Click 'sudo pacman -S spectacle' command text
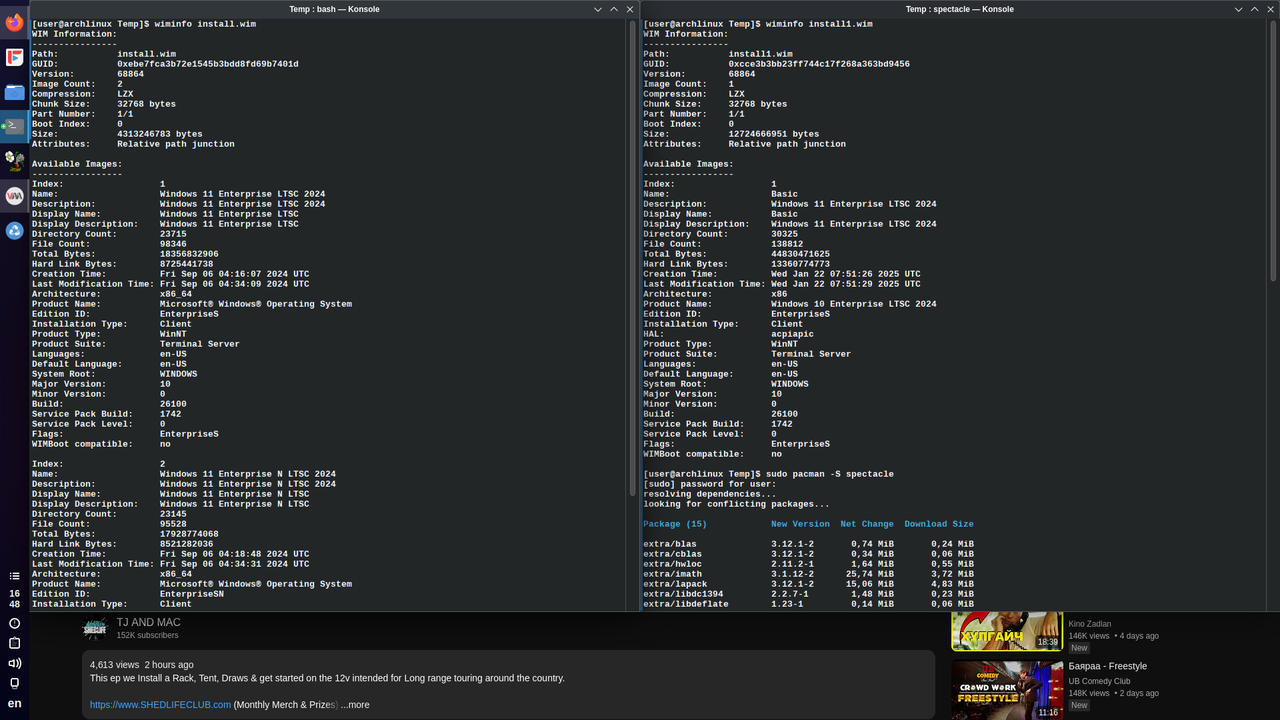The image size is (1280, 720). click(x=830, y=474)
